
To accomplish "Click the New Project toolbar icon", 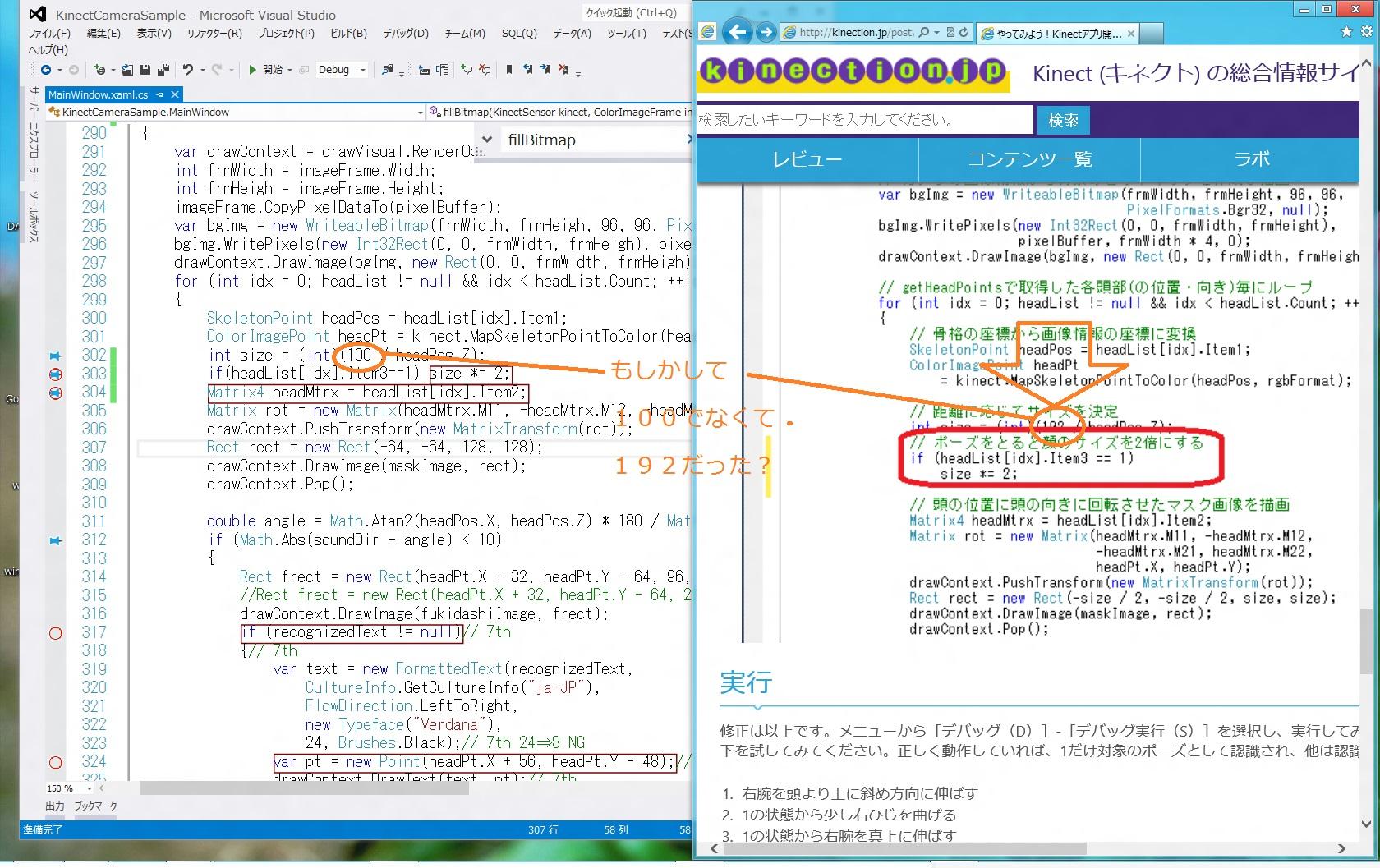I will point(99,70).
